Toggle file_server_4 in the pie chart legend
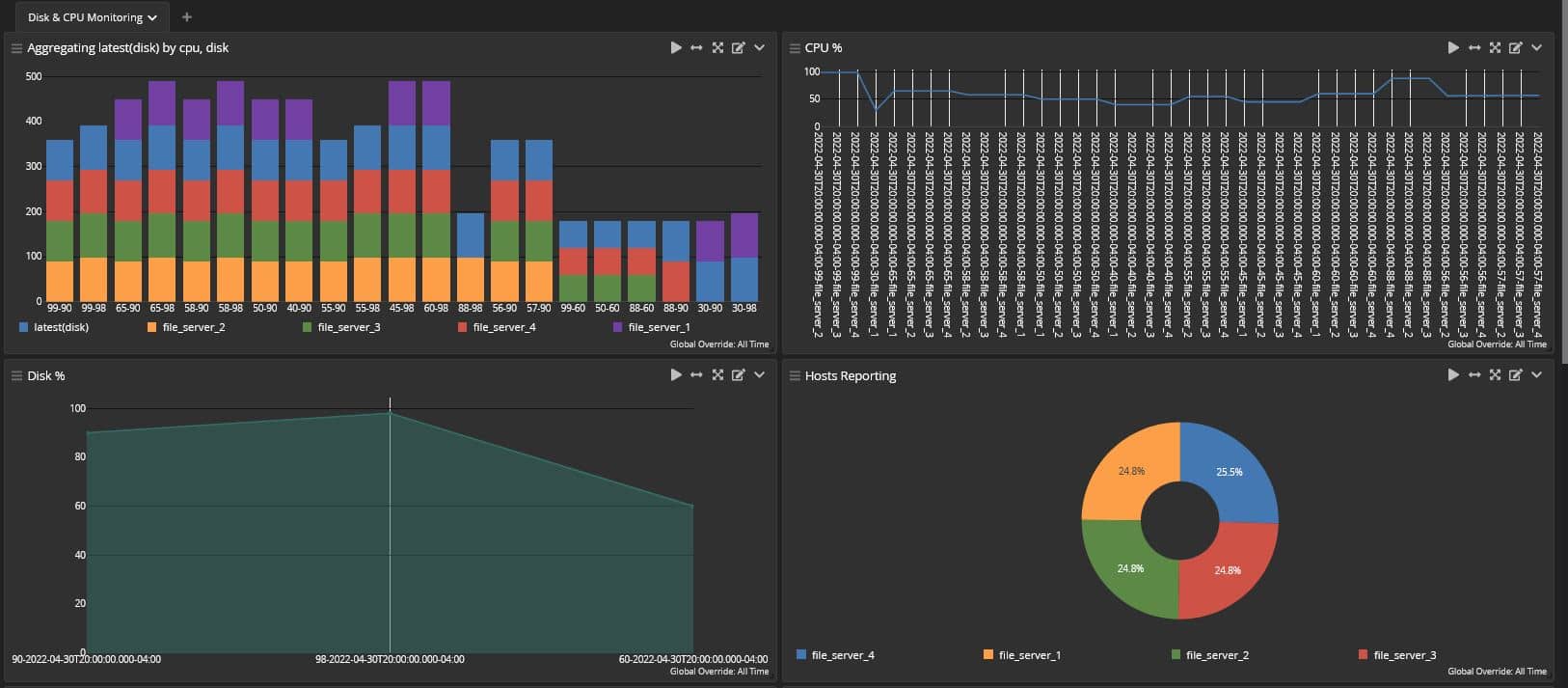Image resolution: width=1568 pixels, height=688 pixels. tap(842, 655)
